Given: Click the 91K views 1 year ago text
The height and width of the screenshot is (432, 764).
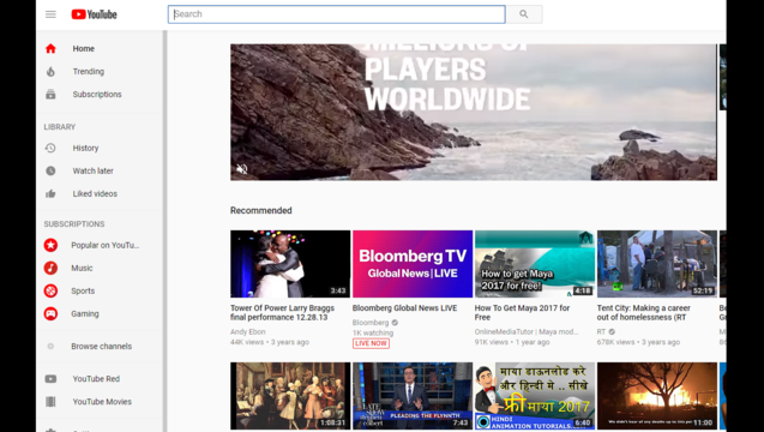Looking at the screenshot, I should pyautogui.click(x=512, y=342).
